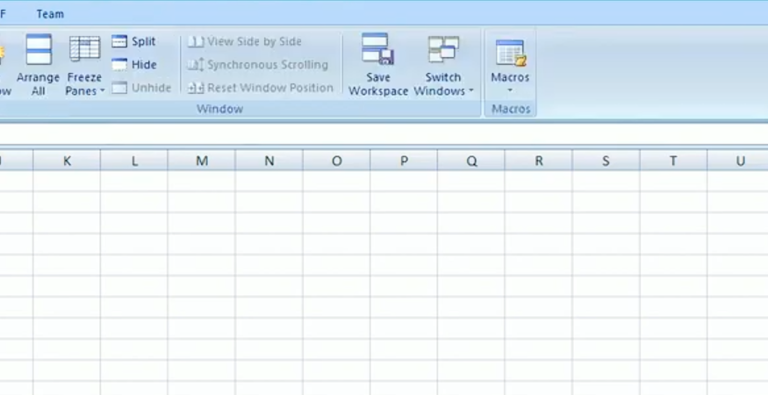The width and height of the screenshot is (768, 395).
Task: Select column L header
Action: [x=134, y=161]
